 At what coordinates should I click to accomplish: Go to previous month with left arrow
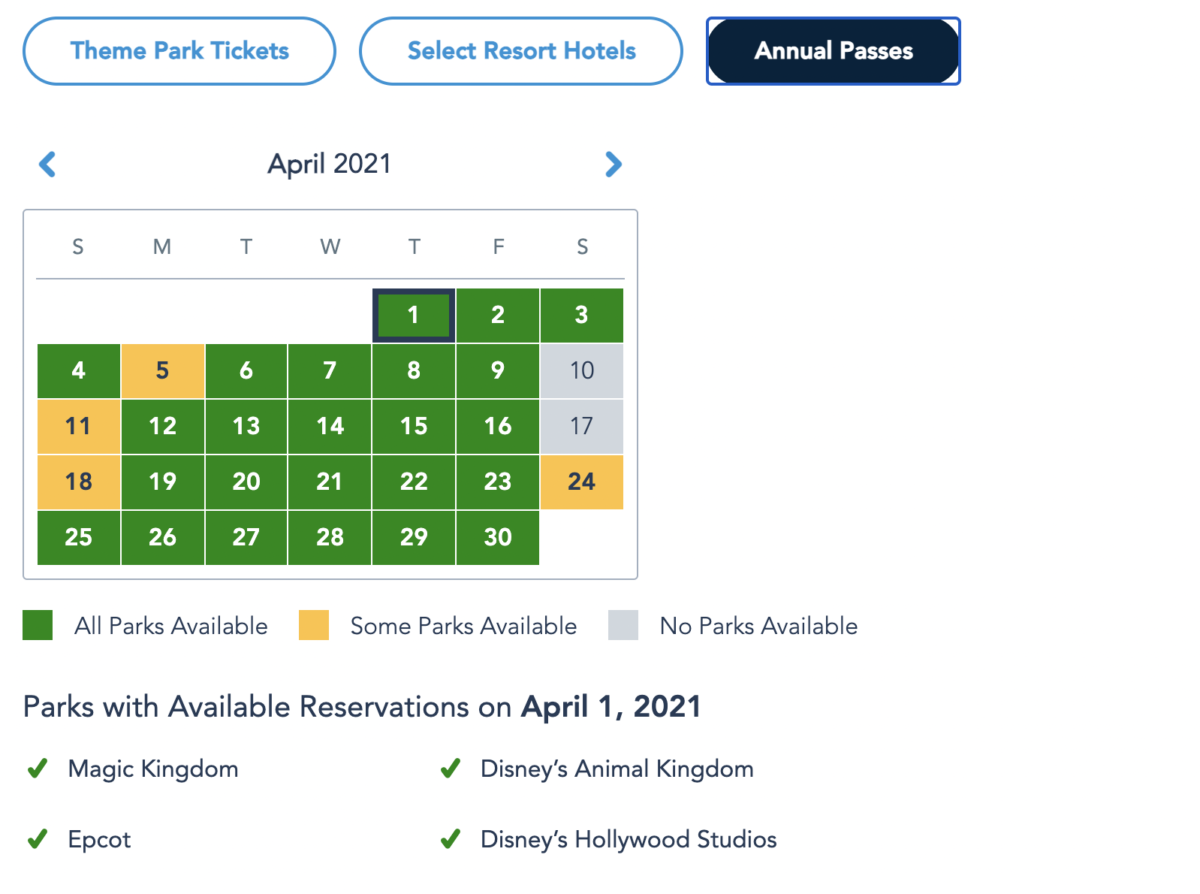click(47, 164)
